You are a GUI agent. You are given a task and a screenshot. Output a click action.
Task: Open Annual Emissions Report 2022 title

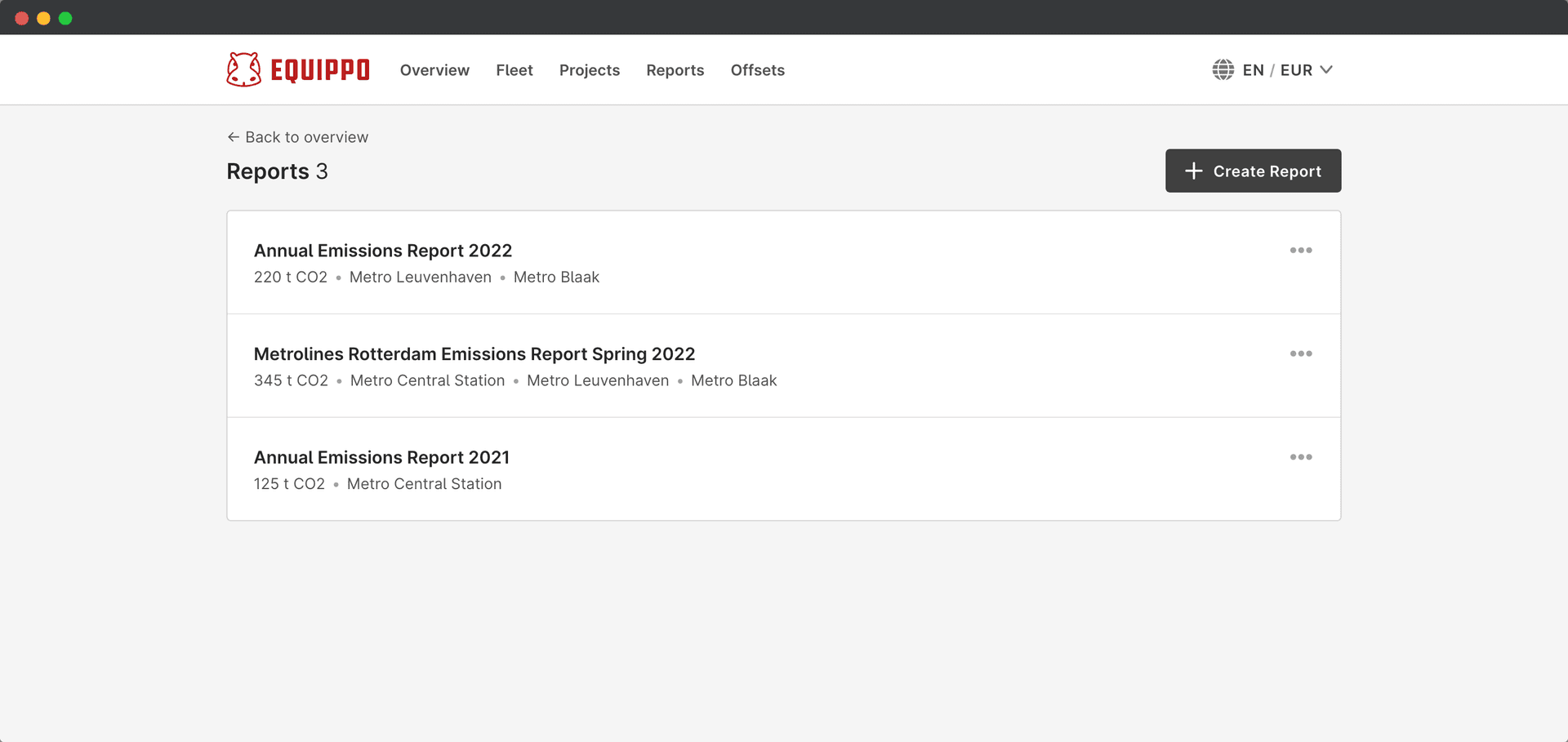tap(383, 251)
